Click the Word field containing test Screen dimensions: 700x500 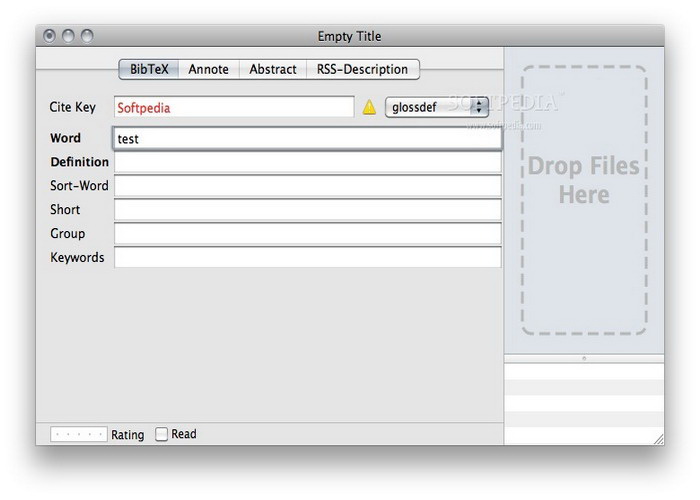pos(307,139)
